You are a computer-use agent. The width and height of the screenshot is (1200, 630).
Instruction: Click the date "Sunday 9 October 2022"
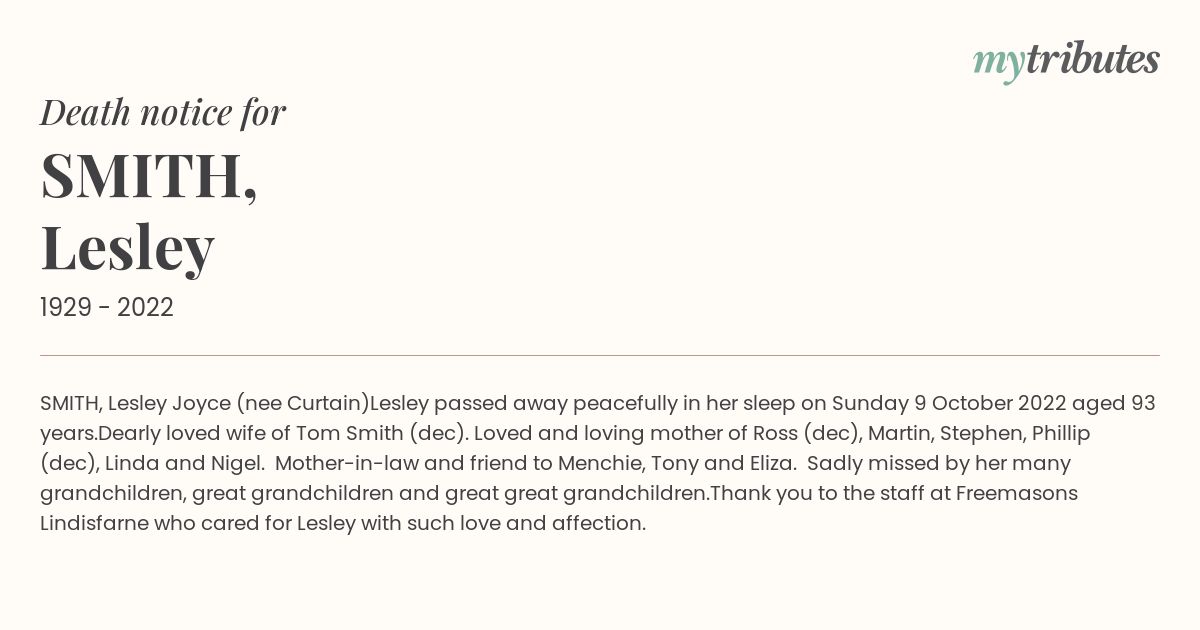pos(949,404)
